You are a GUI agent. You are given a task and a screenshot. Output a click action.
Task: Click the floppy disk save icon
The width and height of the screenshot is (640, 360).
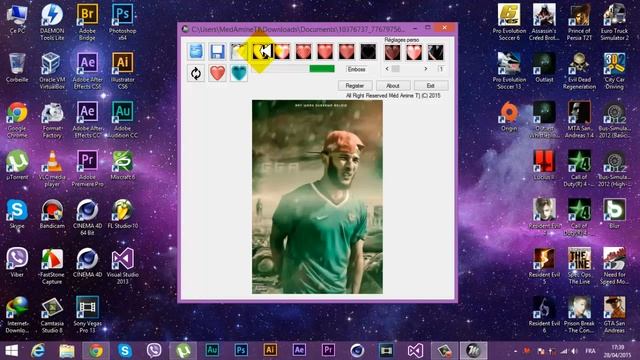tap(217, 52)
